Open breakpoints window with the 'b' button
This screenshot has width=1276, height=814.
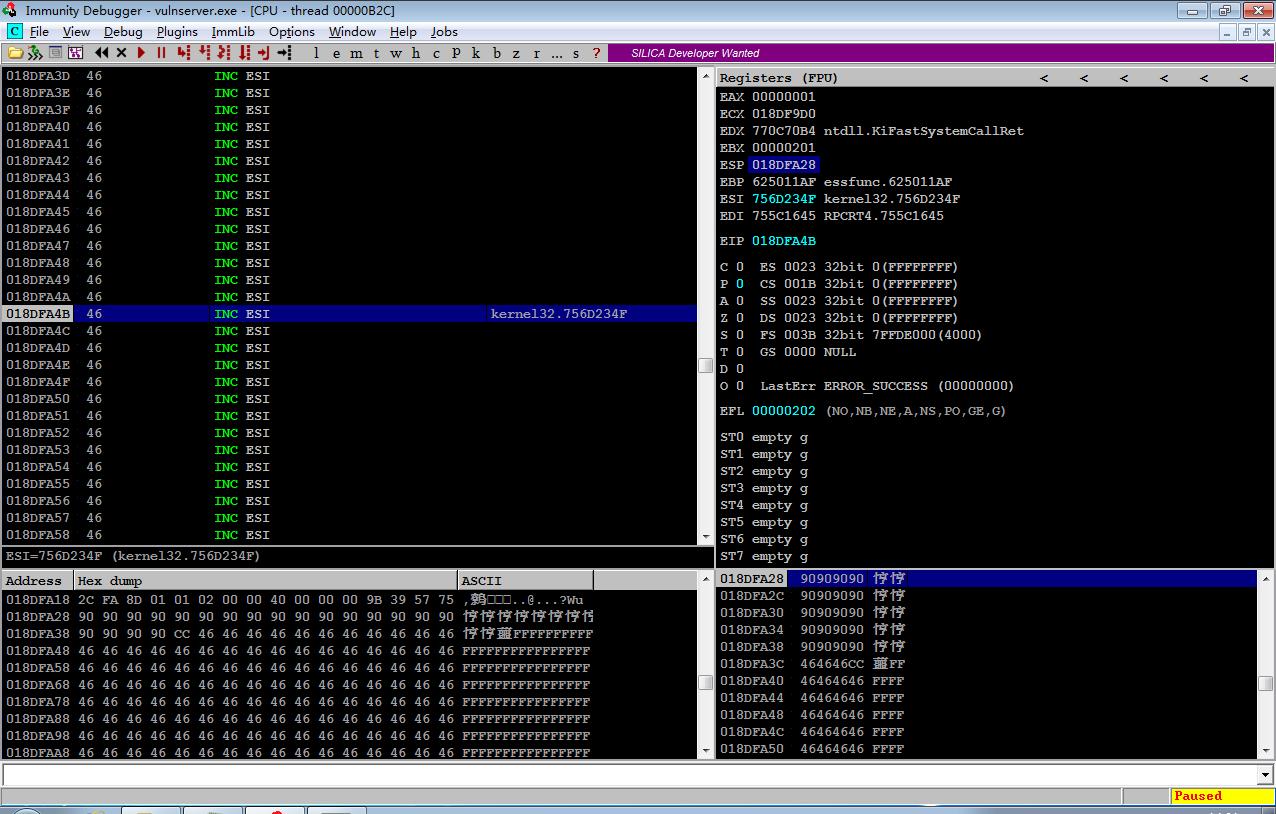tap(496, 53)
